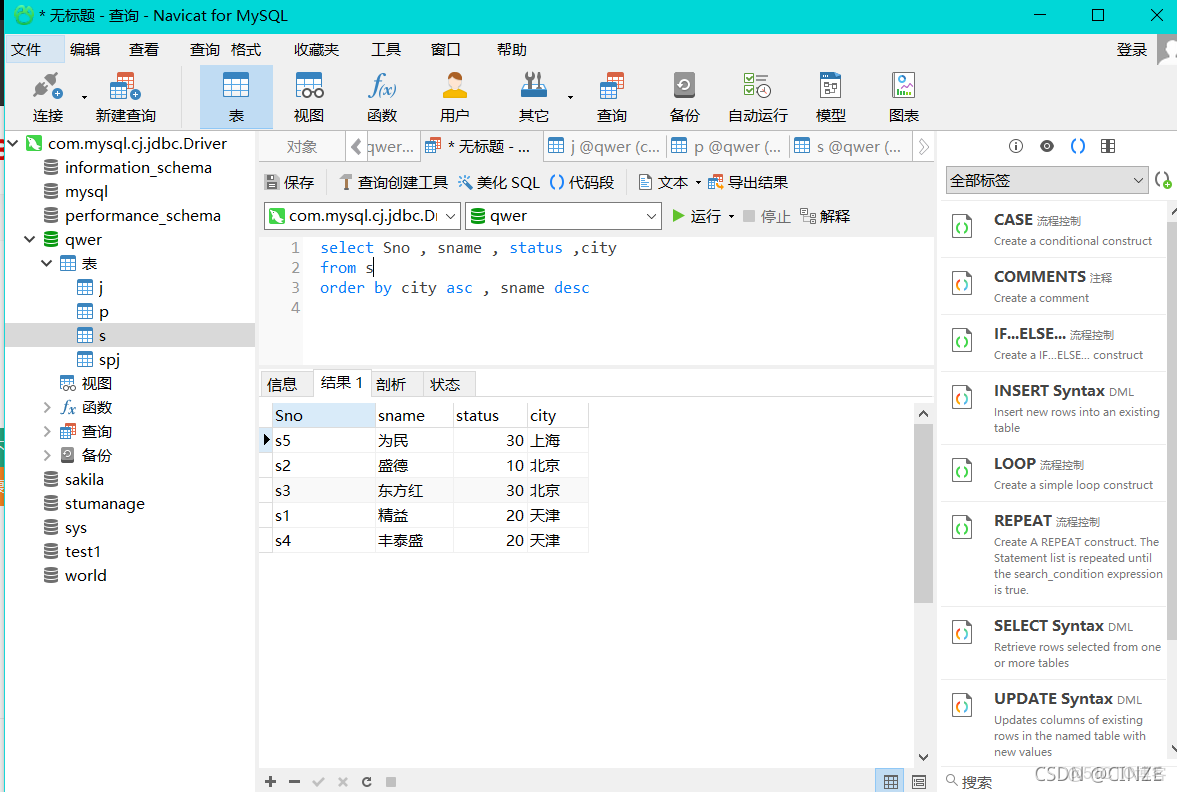The width and height of the screenshot is (1177, 792).
Task: Click the stop square in result toolbar
Action: coord(390,781)
